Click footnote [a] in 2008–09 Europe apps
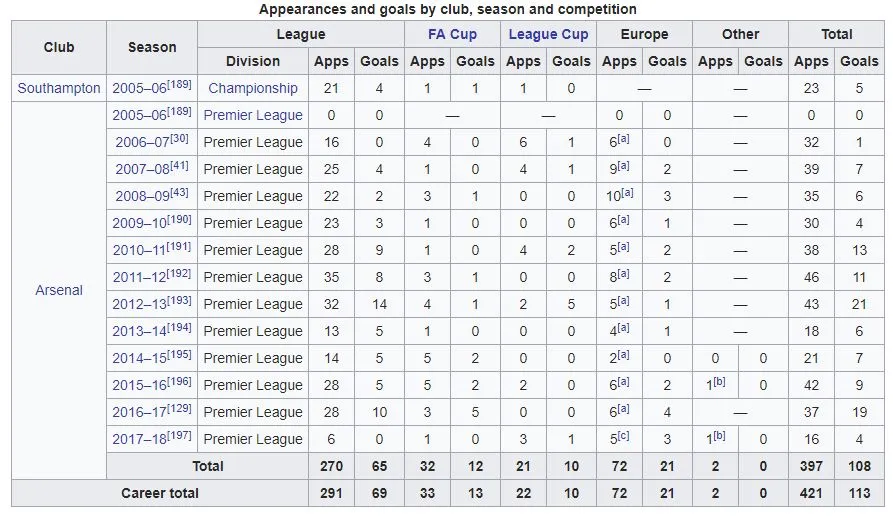 pyautogui.click(x=628, y=193)
